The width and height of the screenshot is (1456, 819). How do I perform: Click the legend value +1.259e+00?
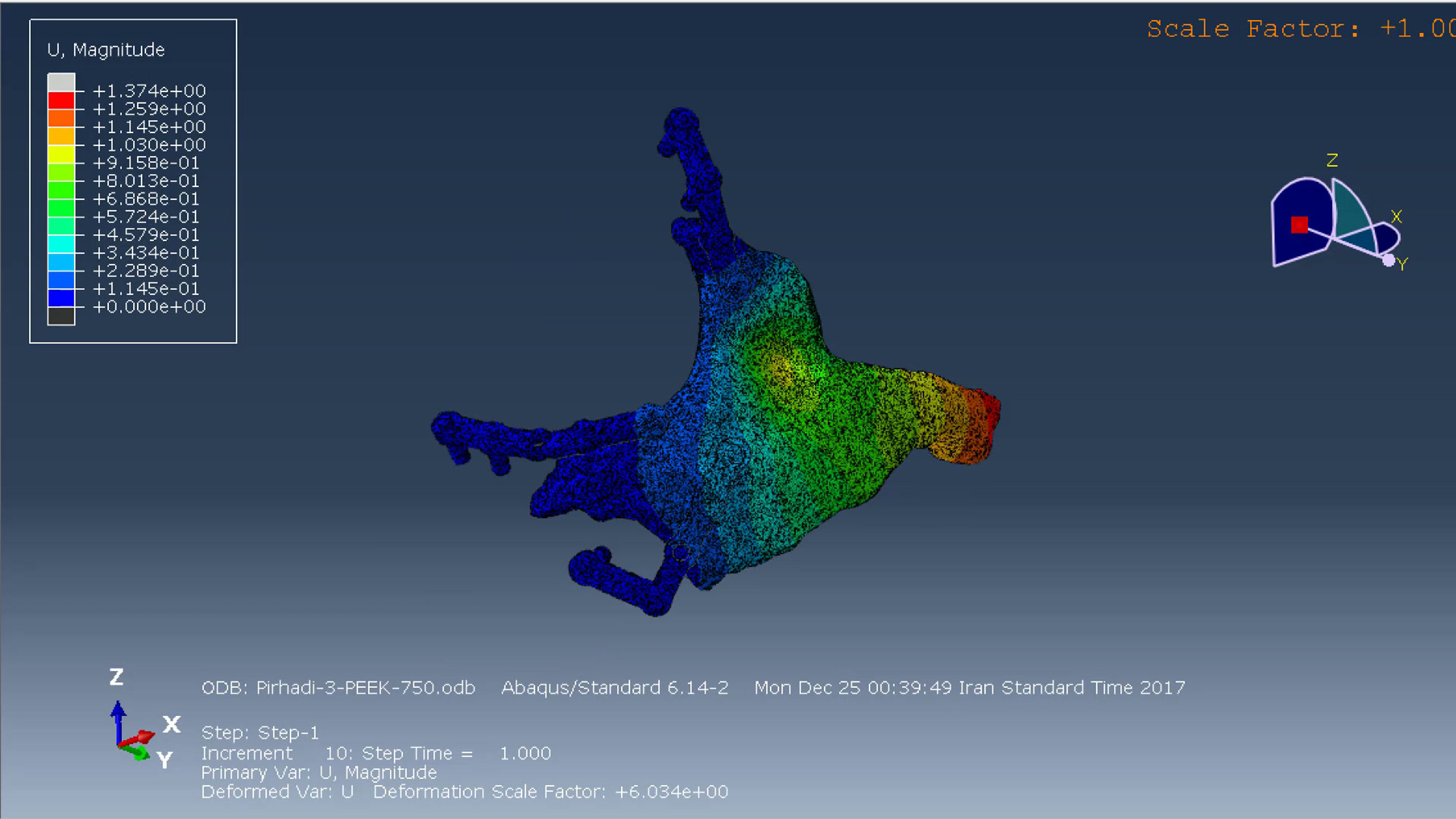pyautogui.click(x=149, y=108)
